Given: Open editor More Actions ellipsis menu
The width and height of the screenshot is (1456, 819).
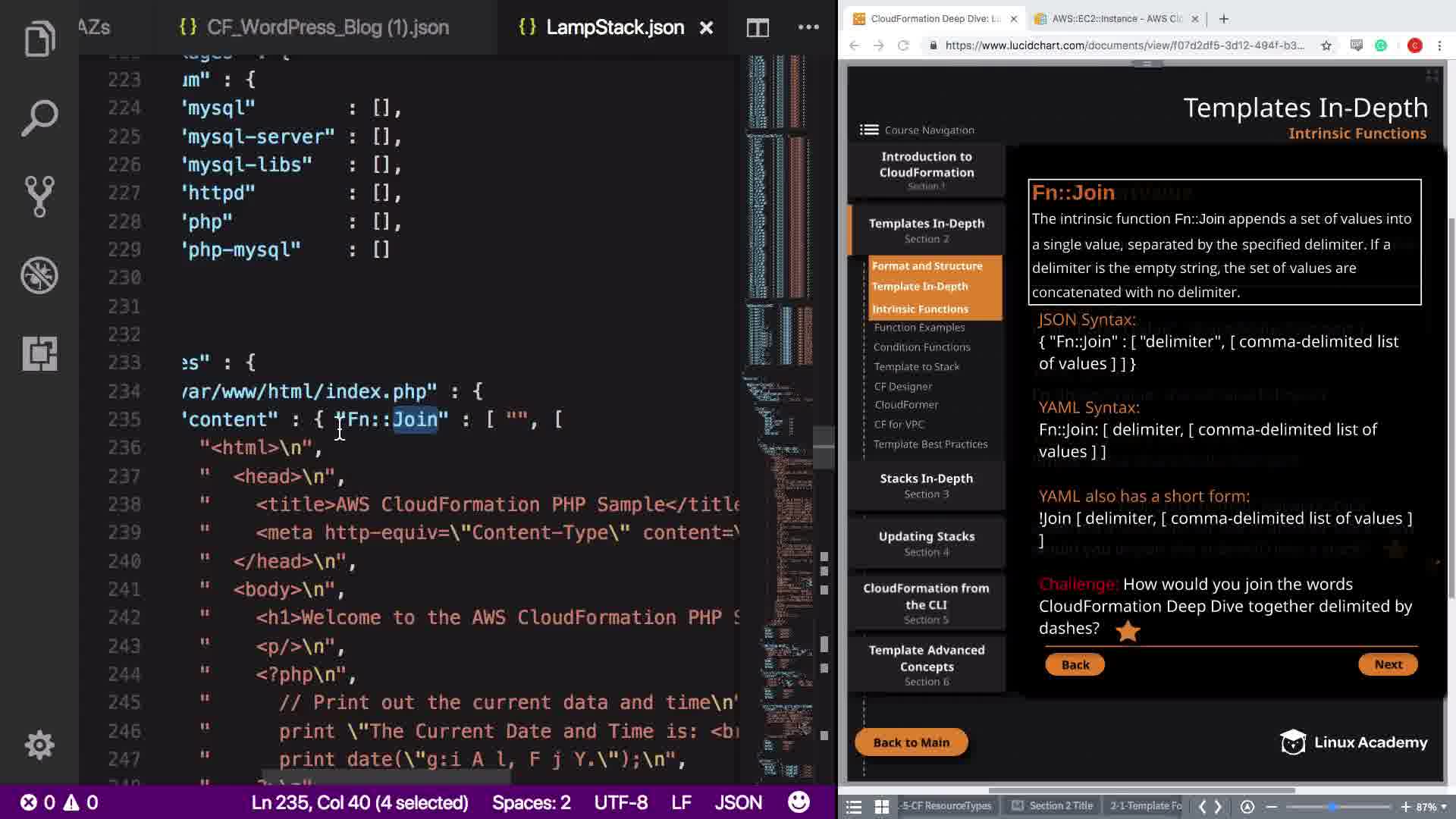Looking at the screenshot, I should [x=808, y=28].
